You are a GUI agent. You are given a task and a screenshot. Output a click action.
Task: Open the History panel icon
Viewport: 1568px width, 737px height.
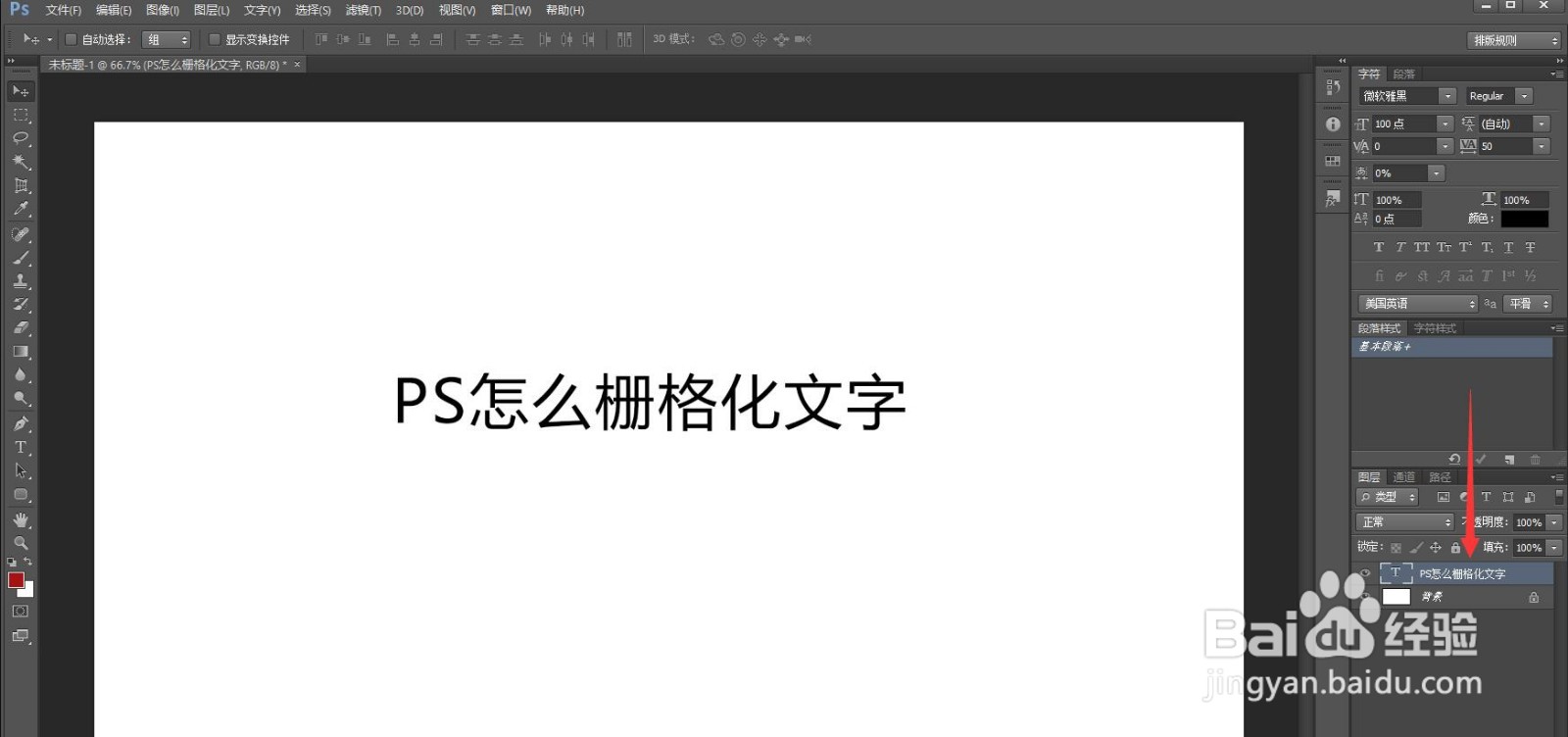pos(1333,87)
